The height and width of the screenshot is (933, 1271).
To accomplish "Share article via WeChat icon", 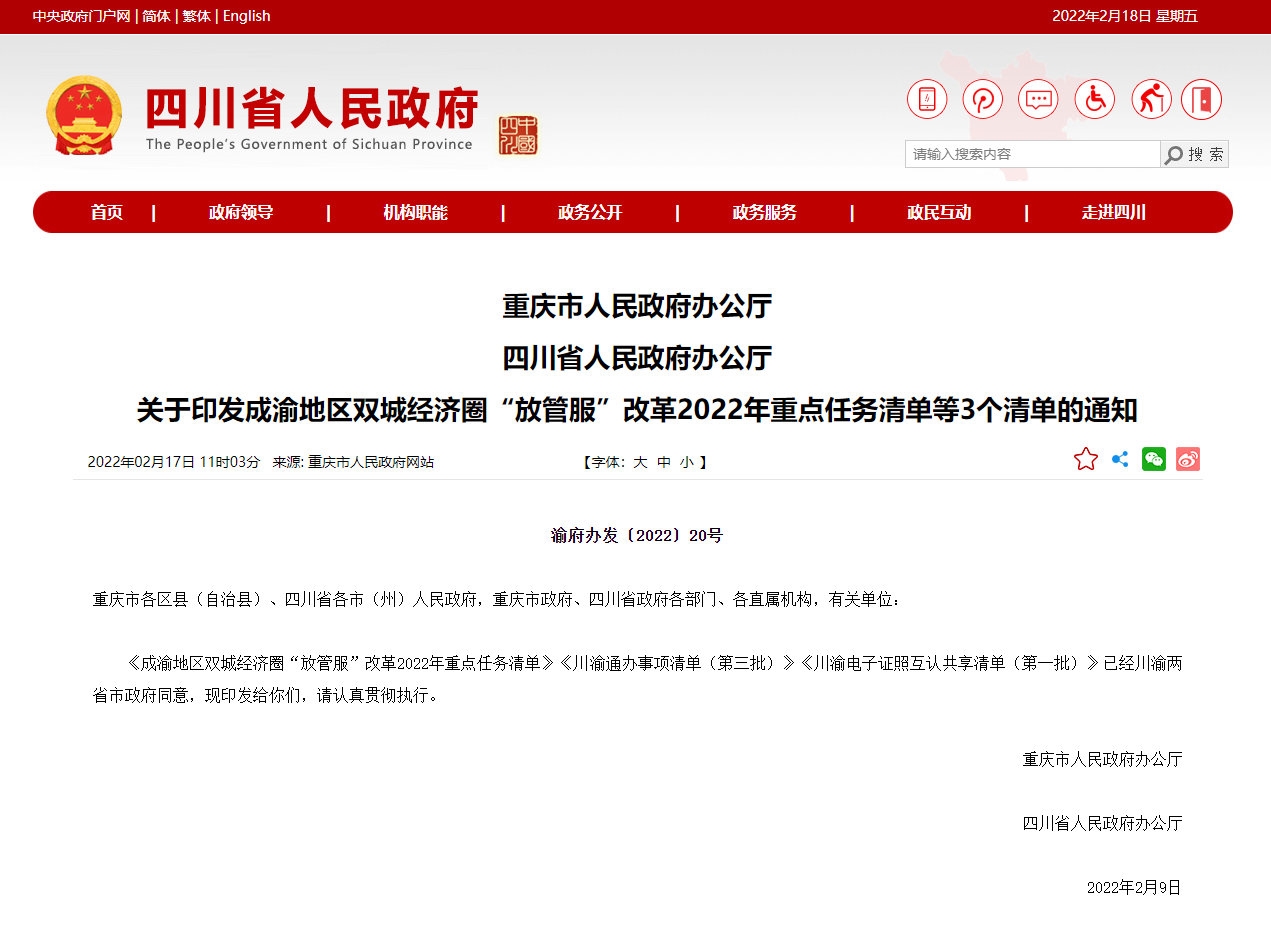I will 1154,459.
